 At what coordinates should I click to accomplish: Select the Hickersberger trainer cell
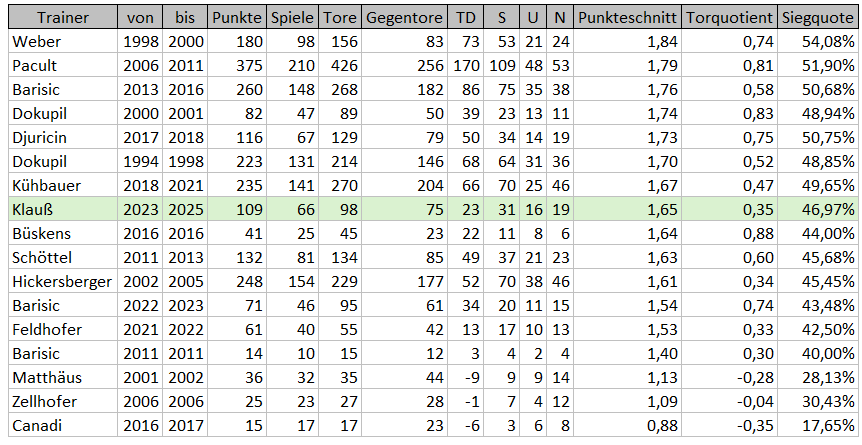[63, 281]
